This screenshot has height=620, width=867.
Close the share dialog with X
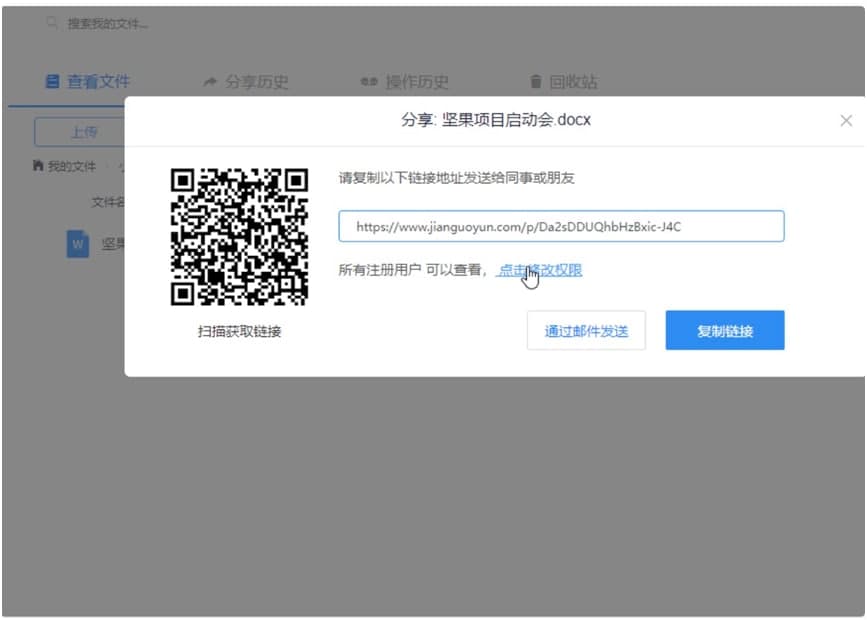pos(846,121)
